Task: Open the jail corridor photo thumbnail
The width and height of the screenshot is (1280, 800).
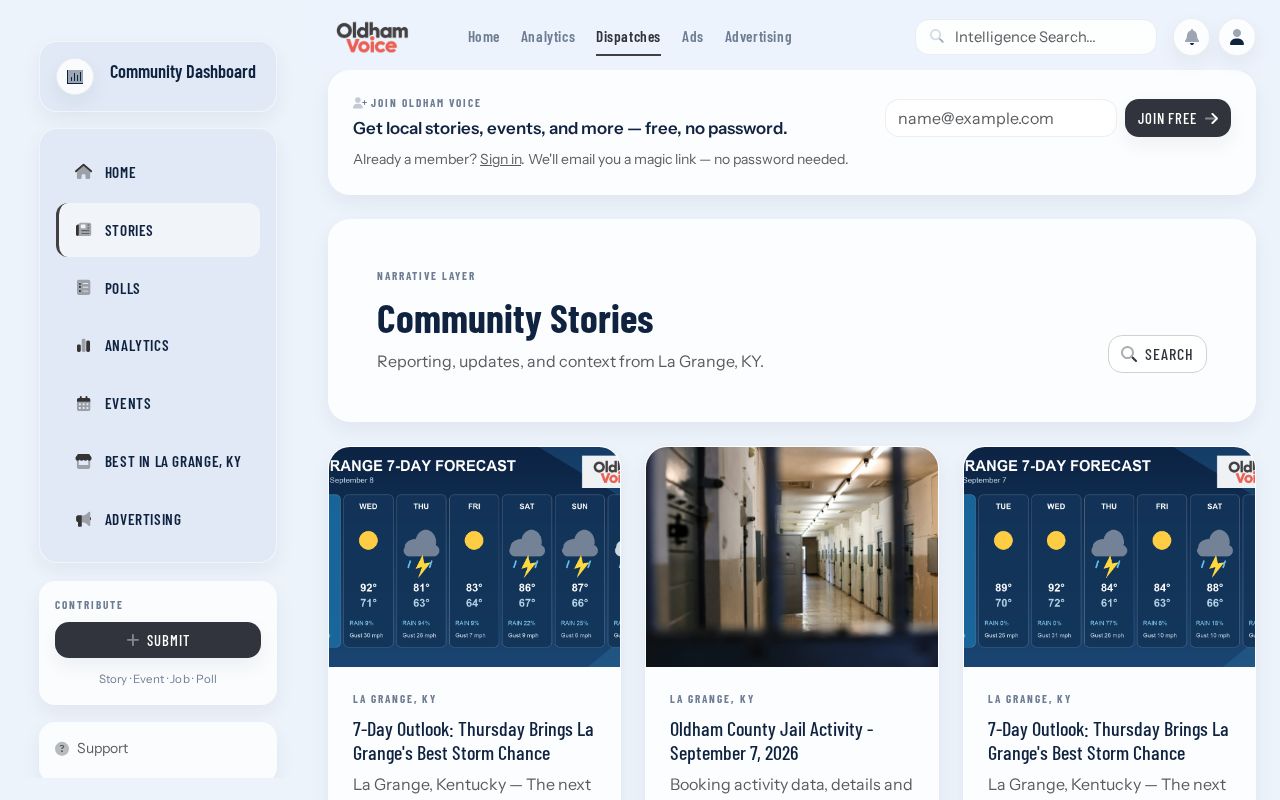Action: [x=792, y=557]
